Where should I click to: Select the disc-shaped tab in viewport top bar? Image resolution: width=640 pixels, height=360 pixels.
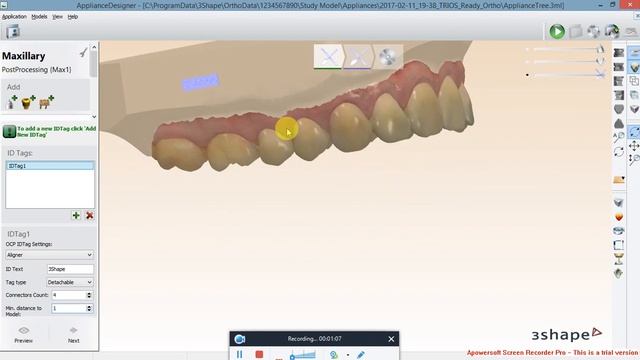387,56
